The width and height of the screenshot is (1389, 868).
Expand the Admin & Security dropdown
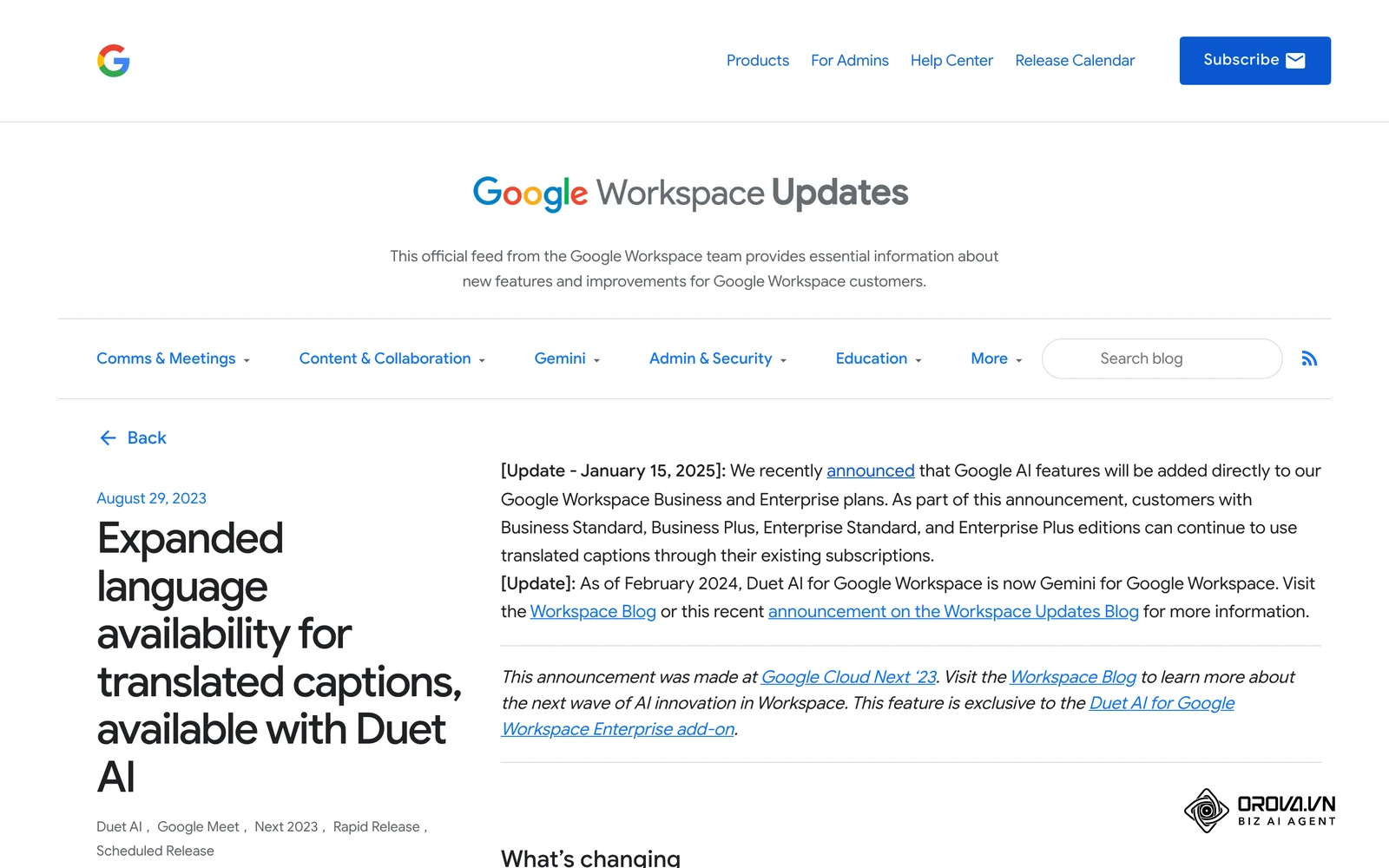718,358
